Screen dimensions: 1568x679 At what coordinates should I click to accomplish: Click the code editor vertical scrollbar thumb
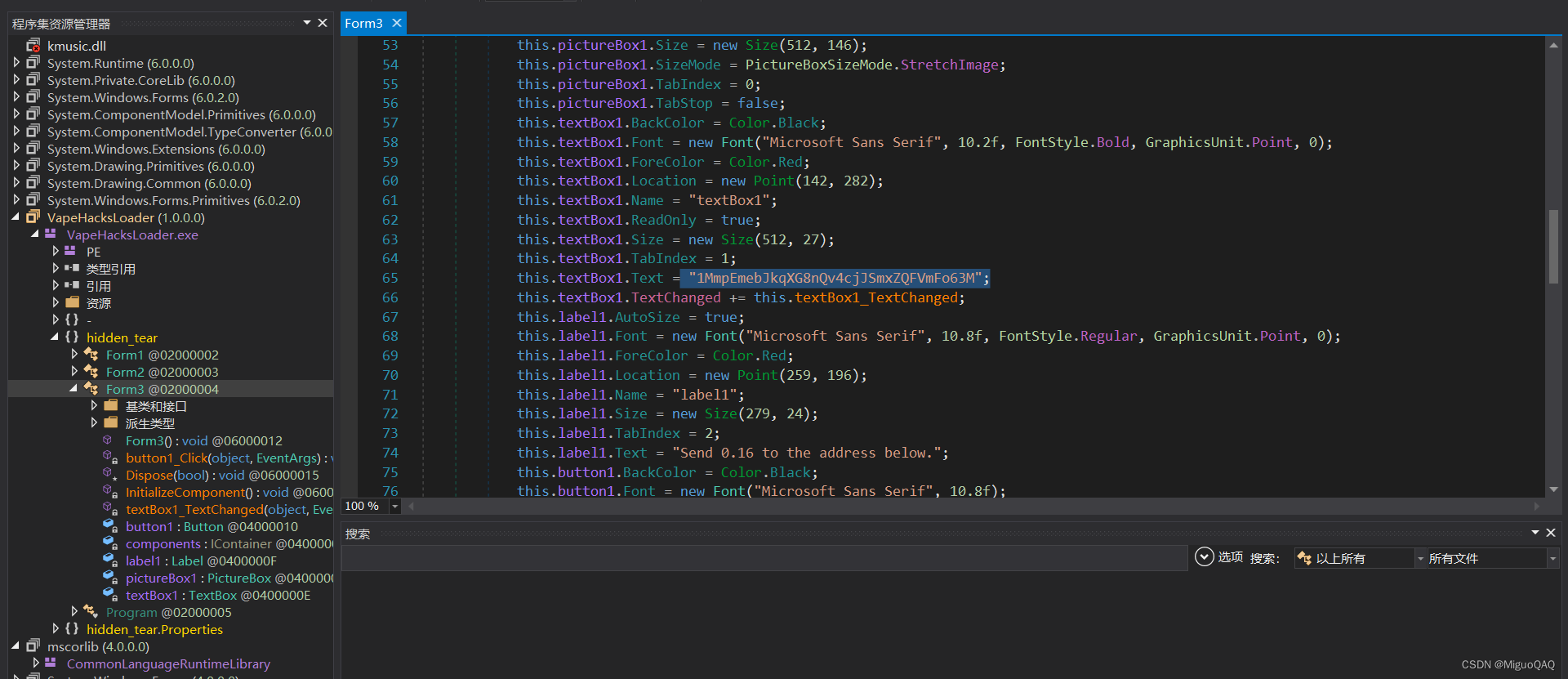click(x=1553, y=247)
